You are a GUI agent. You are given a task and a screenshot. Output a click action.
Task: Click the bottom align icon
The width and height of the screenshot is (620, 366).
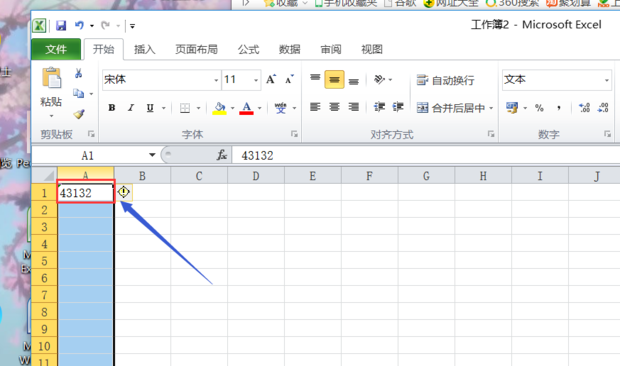(353, 80)
